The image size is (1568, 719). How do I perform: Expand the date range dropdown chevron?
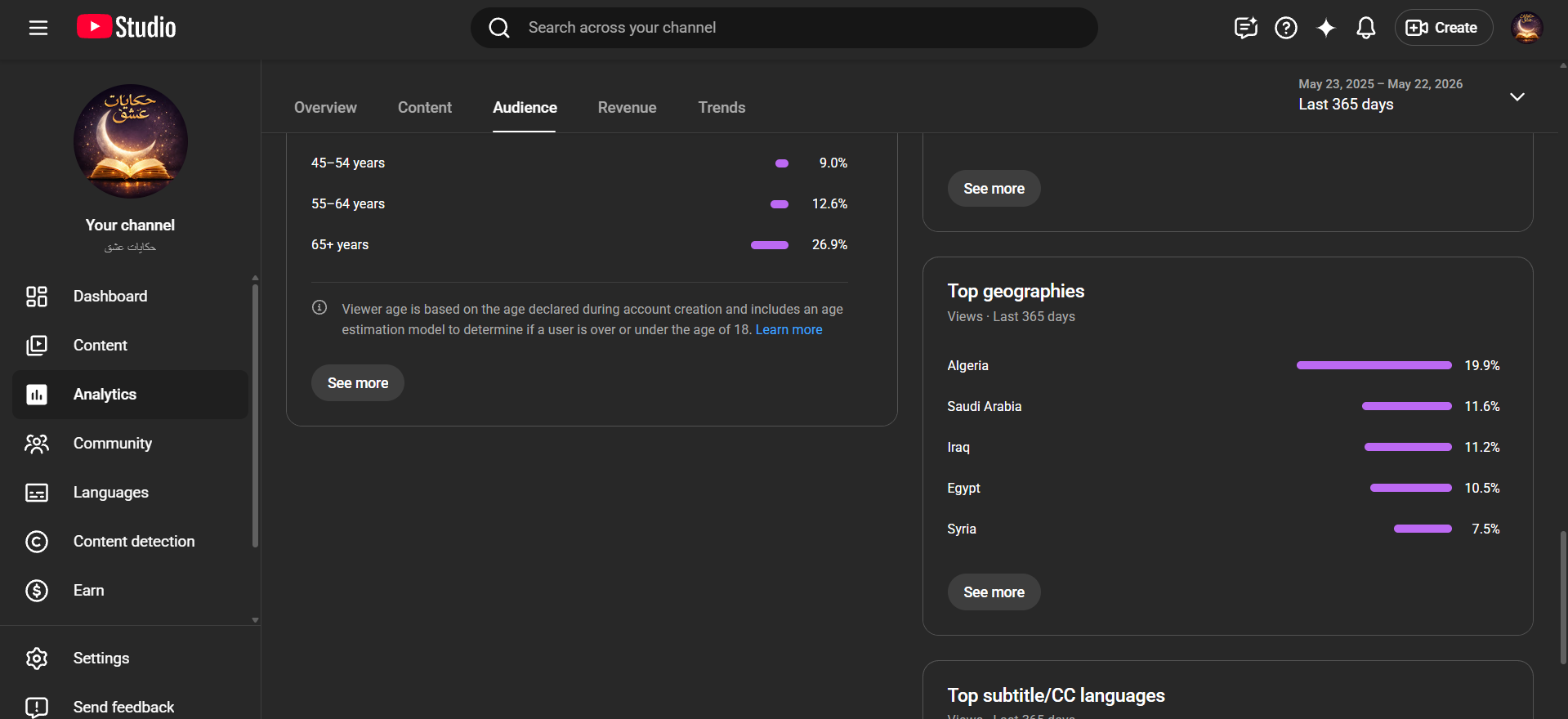(x=1517, y=96)
